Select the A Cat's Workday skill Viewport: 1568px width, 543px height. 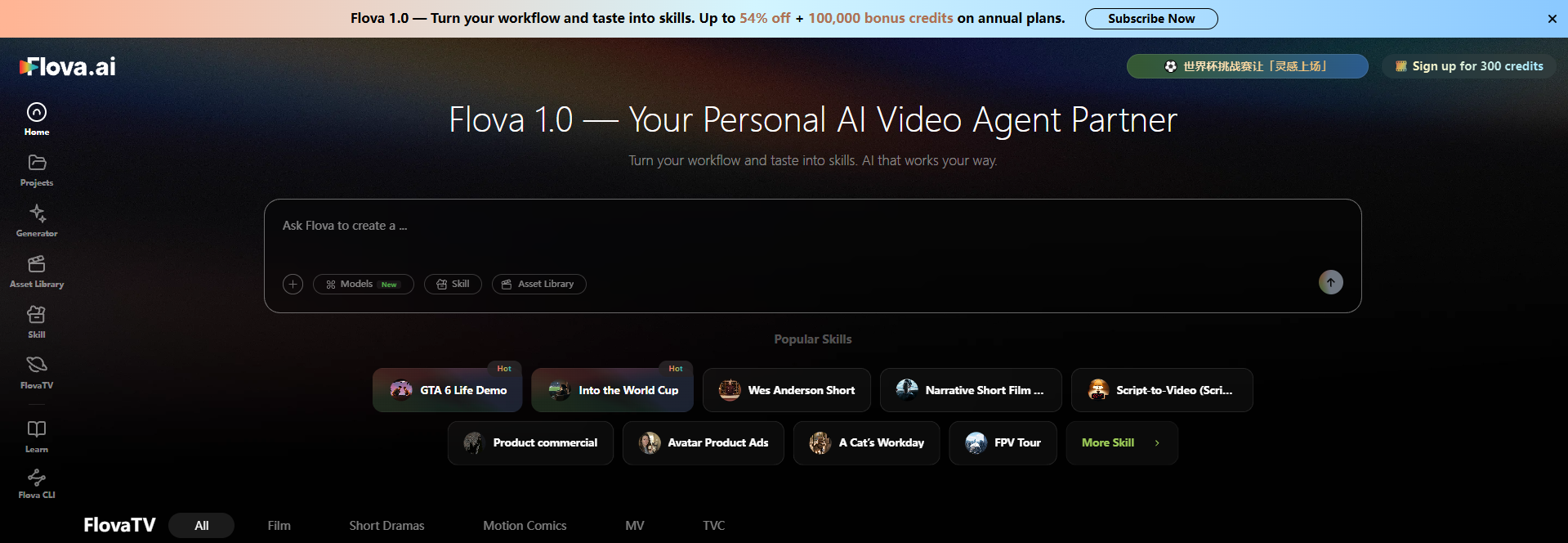point(866,442)
